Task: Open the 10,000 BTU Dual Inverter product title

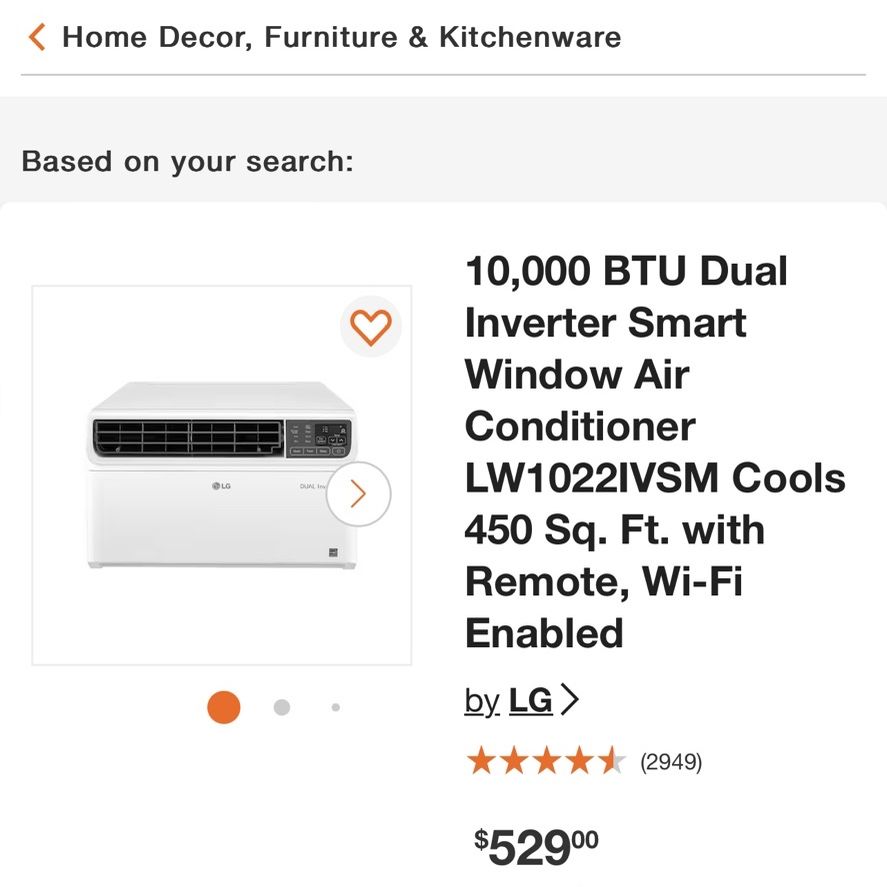Action: pos(655,451)
